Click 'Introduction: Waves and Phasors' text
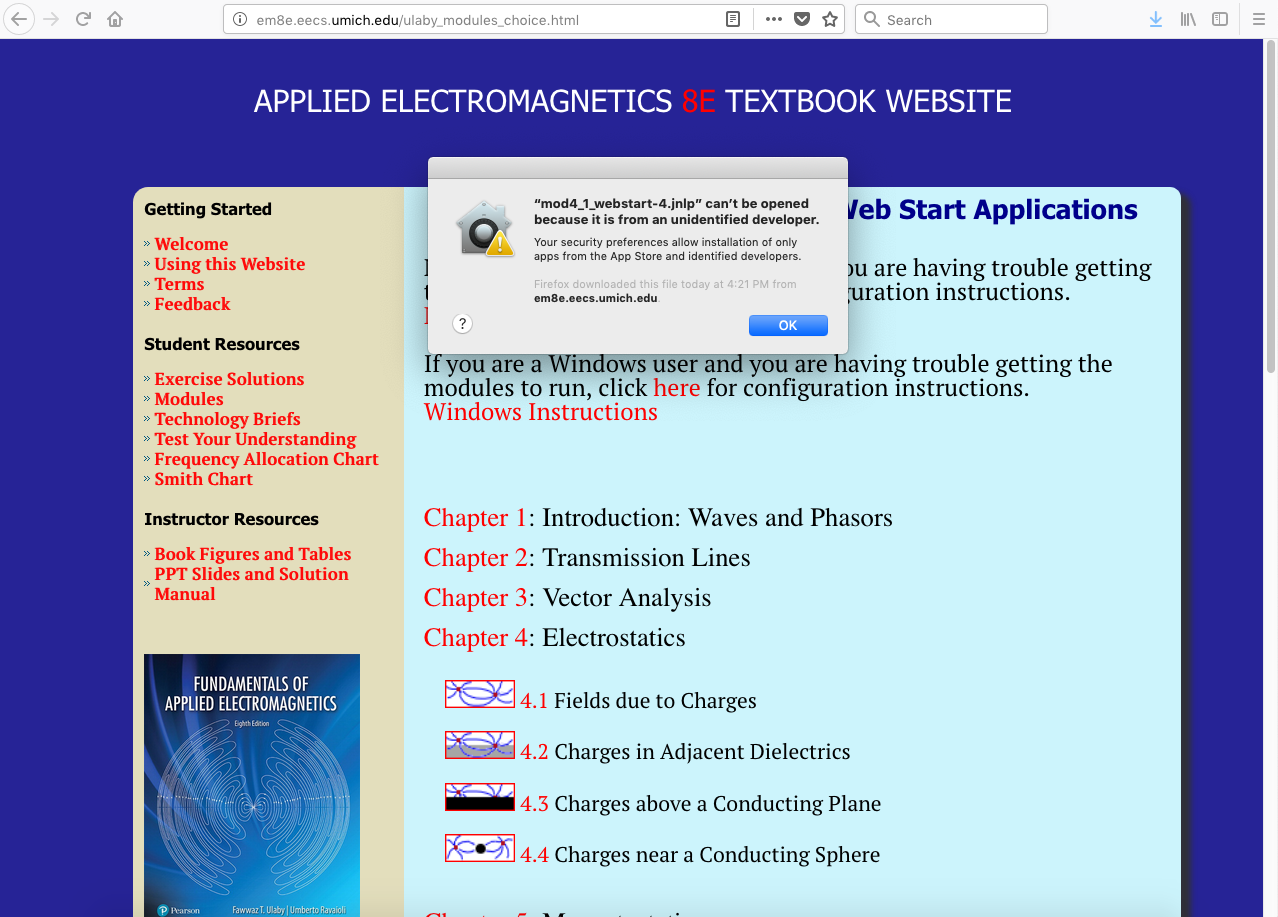The width and height of the screenshot is (1278, 917). coord(717,518)
